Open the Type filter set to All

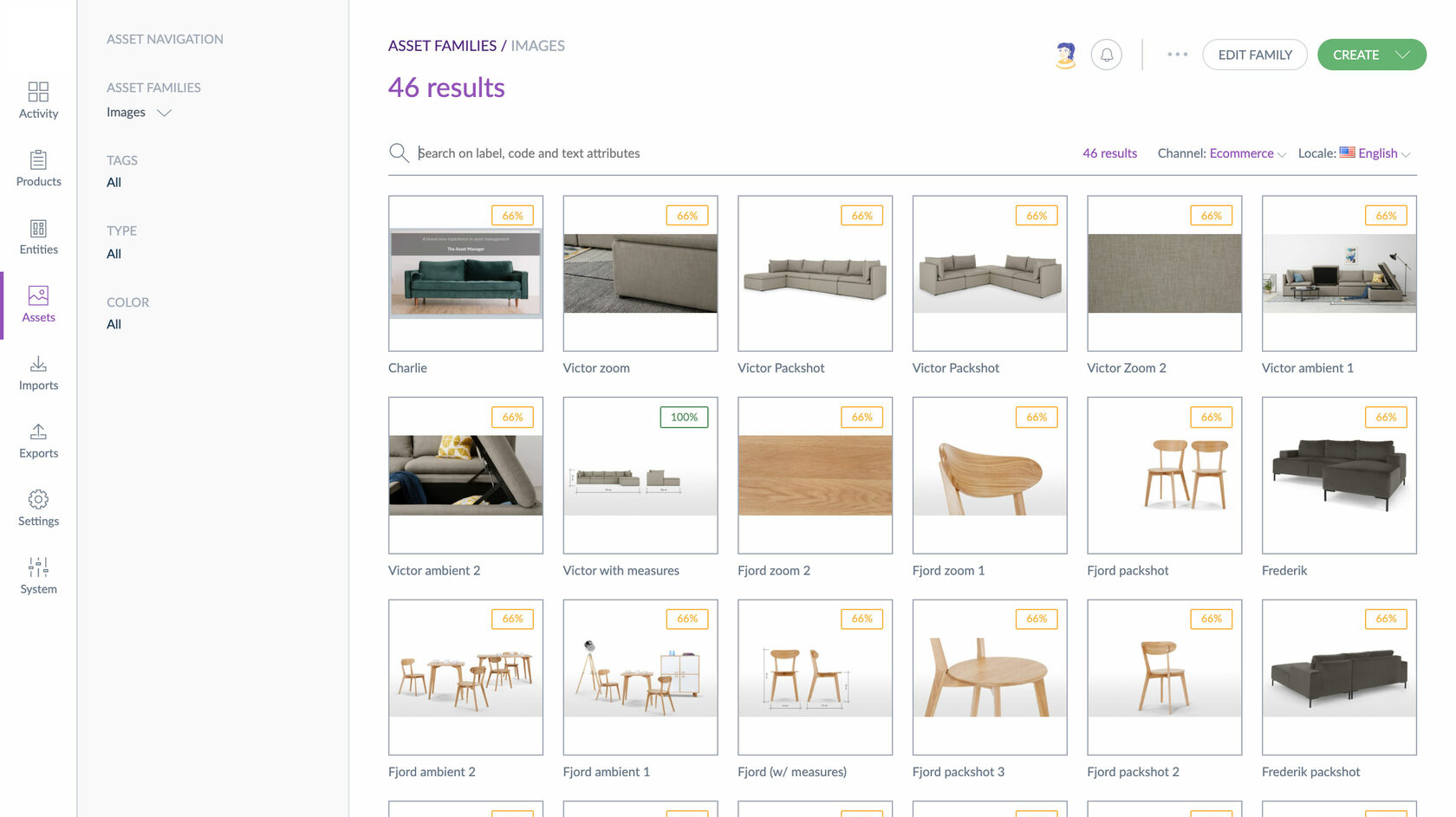(x=114, y=254)
